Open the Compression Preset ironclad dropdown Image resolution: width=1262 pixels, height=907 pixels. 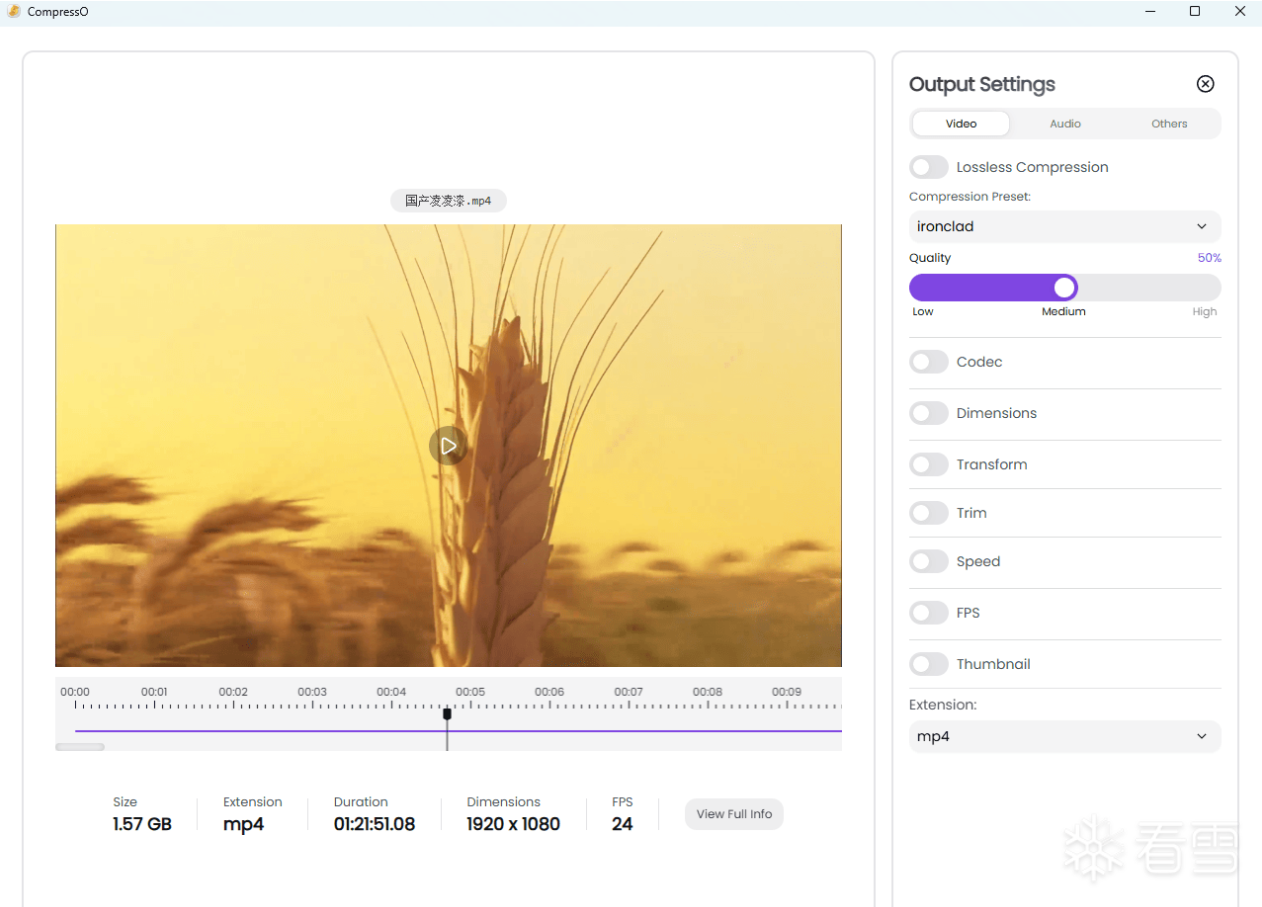[x=1065, y=226]
